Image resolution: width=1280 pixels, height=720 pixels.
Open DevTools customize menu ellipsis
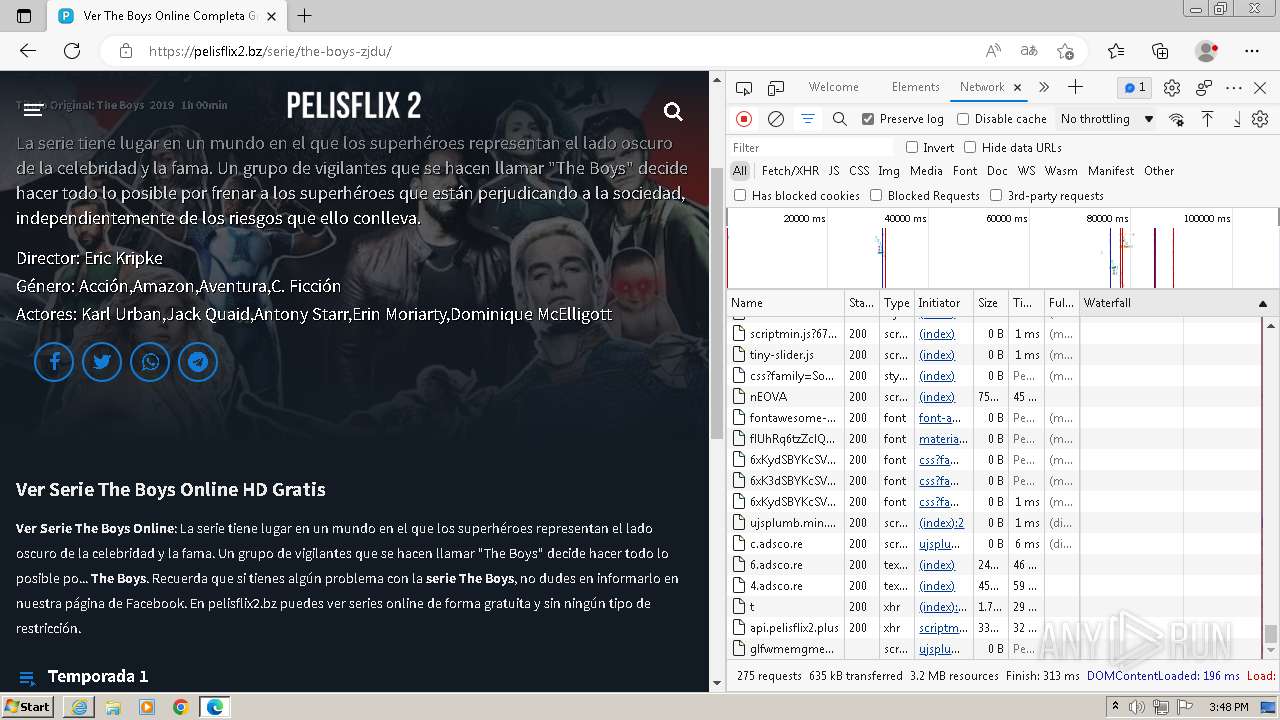coord(1234,88)
